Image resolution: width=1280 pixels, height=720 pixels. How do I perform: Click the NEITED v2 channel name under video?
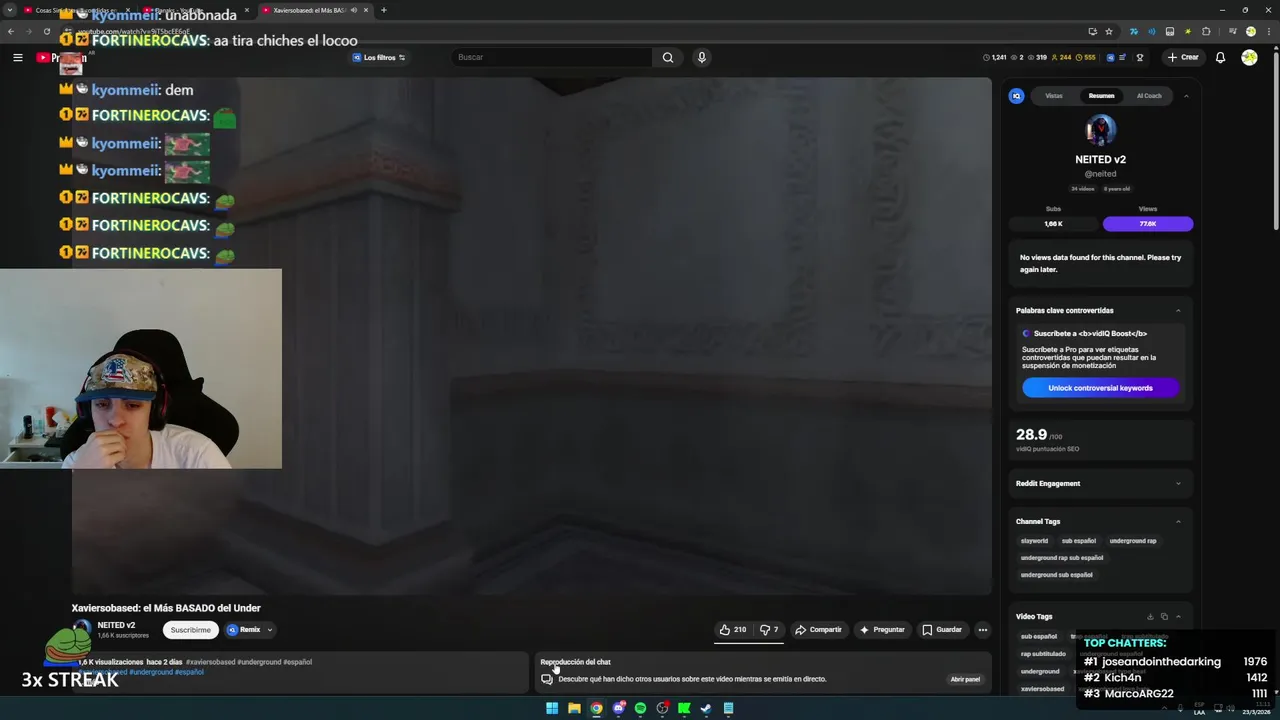coord(116,625)
